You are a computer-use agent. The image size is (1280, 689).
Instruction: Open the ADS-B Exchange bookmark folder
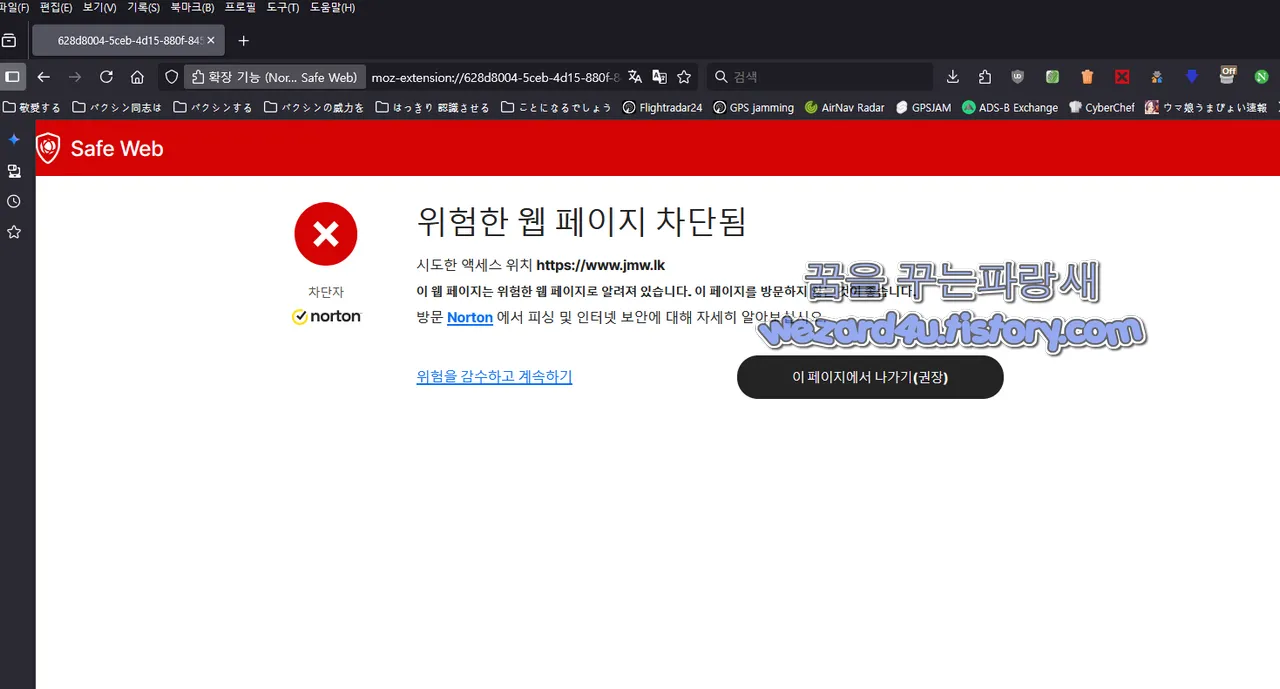[1010, 107]
